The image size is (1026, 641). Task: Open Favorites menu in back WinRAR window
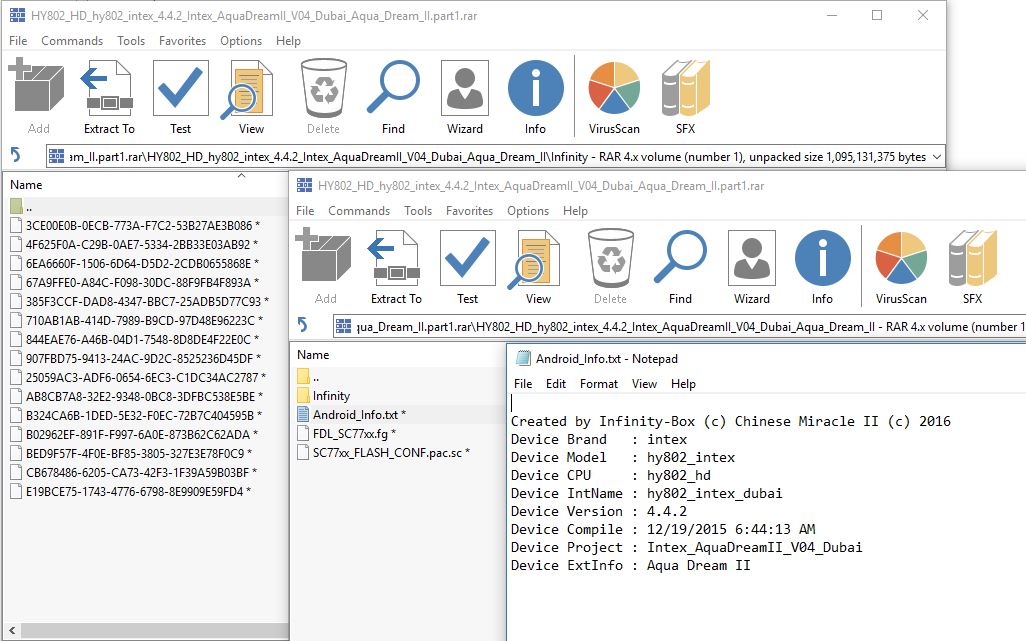pos(182,41)
